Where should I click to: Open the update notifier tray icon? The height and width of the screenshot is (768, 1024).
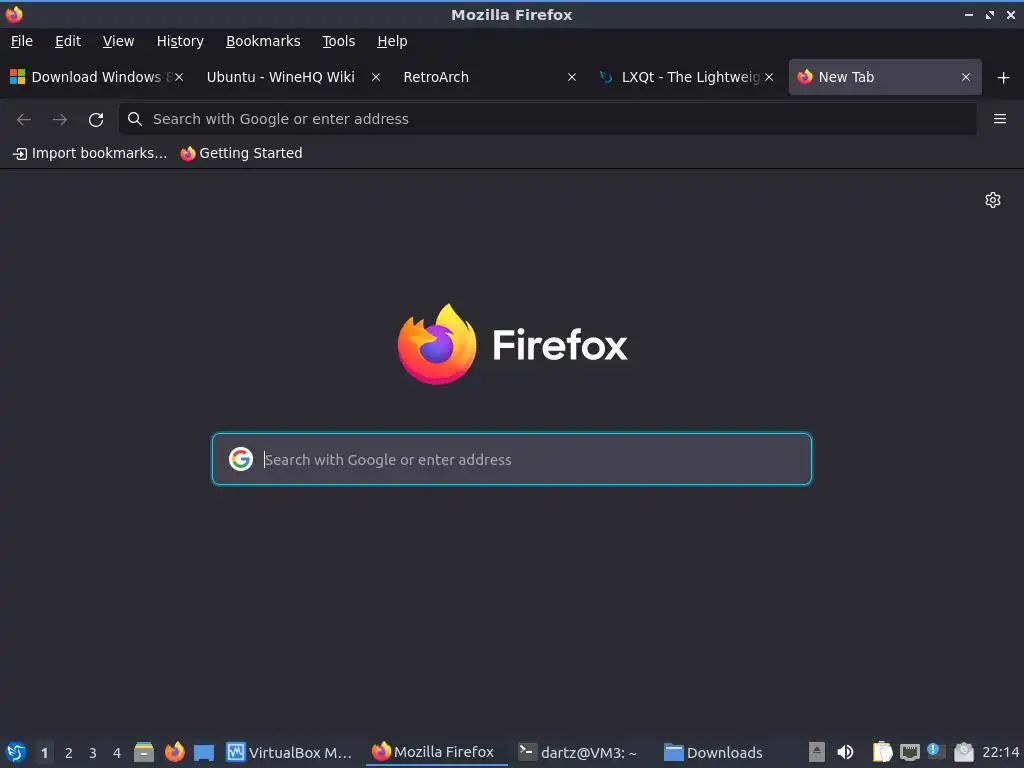[936, 752]
